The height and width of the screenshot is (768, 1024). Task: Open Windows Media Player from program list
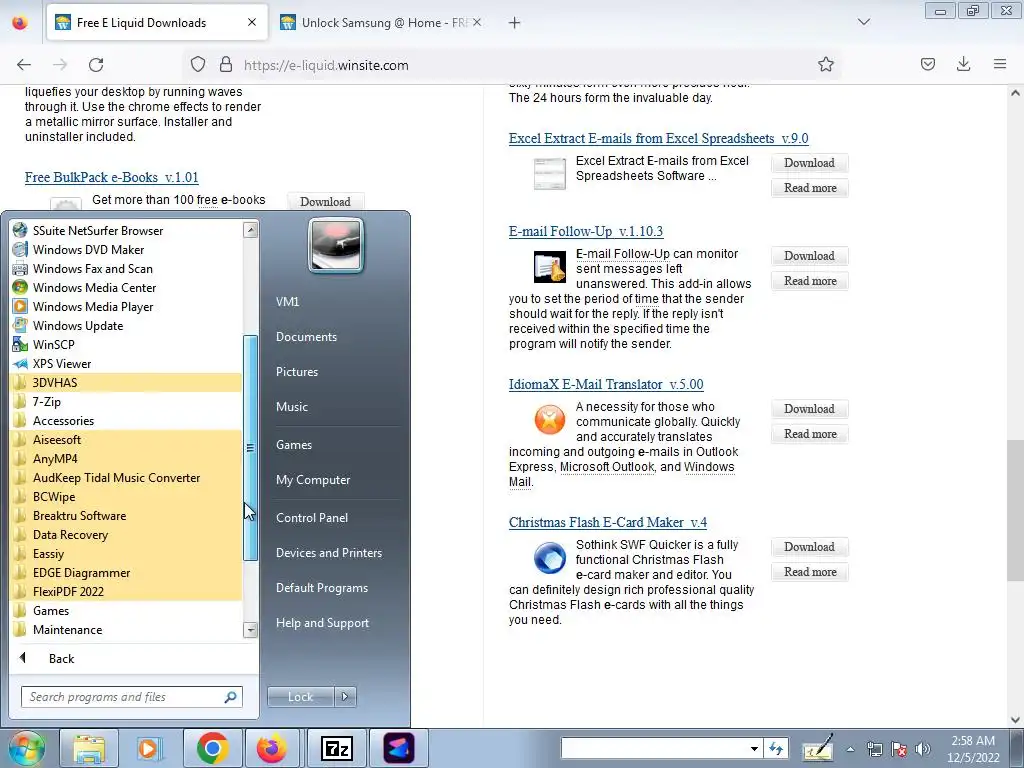coord(125,306)
